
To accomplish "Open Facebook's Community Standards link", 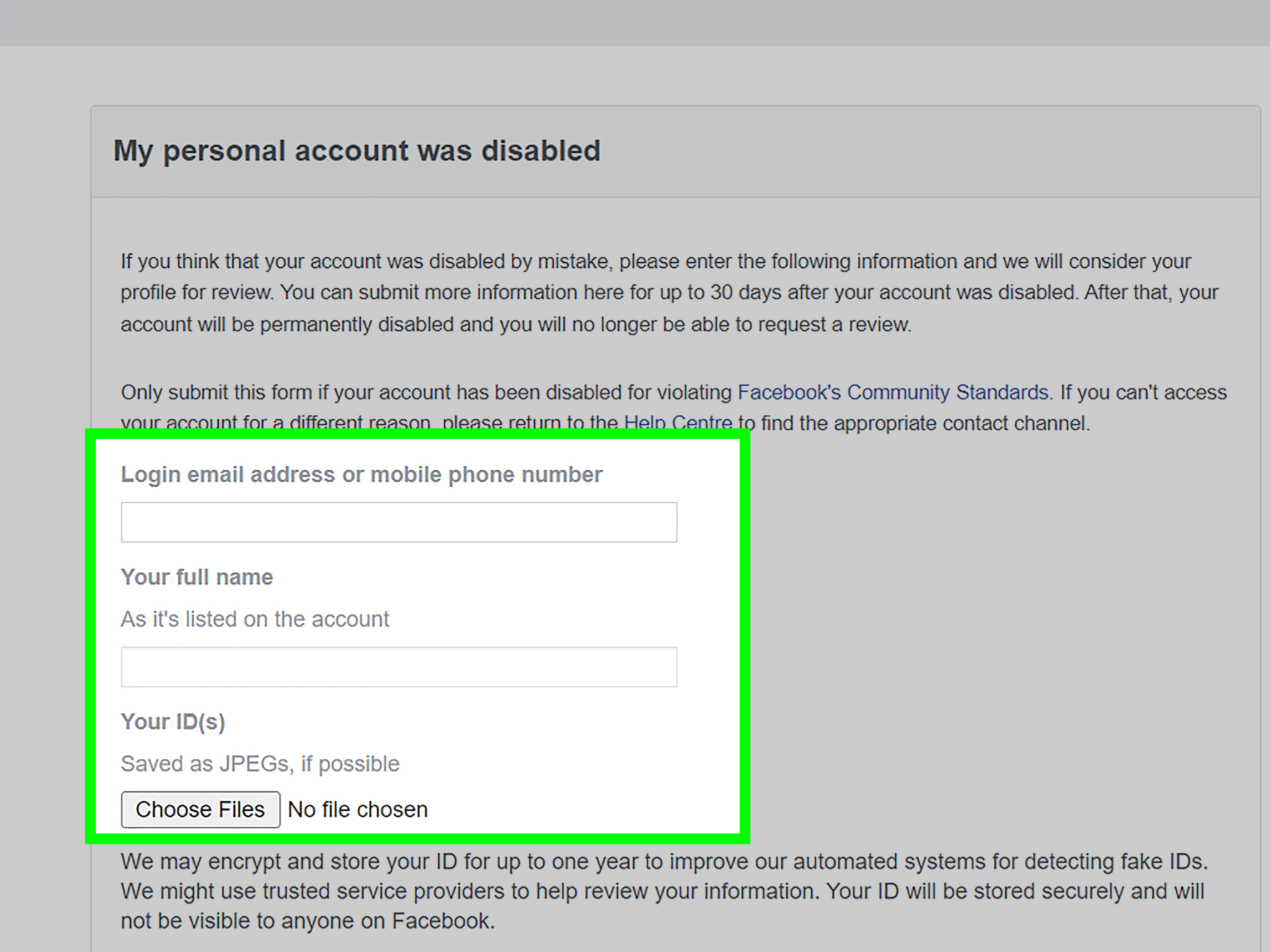I will (892, 392).
